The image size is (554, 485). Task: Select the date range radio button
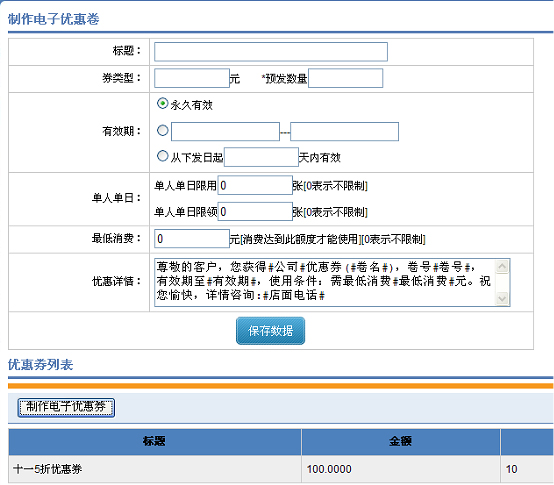coord(162,130)
